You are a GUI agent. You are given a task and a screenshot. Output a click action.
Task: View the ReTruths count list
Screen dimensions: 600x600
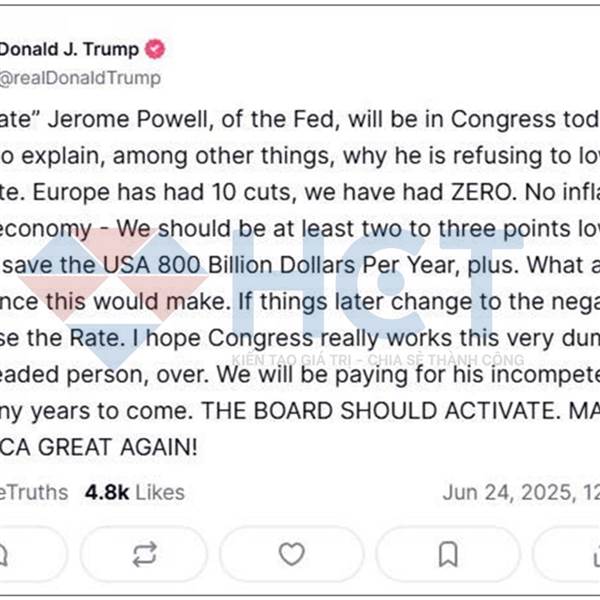tap(34, 492)
